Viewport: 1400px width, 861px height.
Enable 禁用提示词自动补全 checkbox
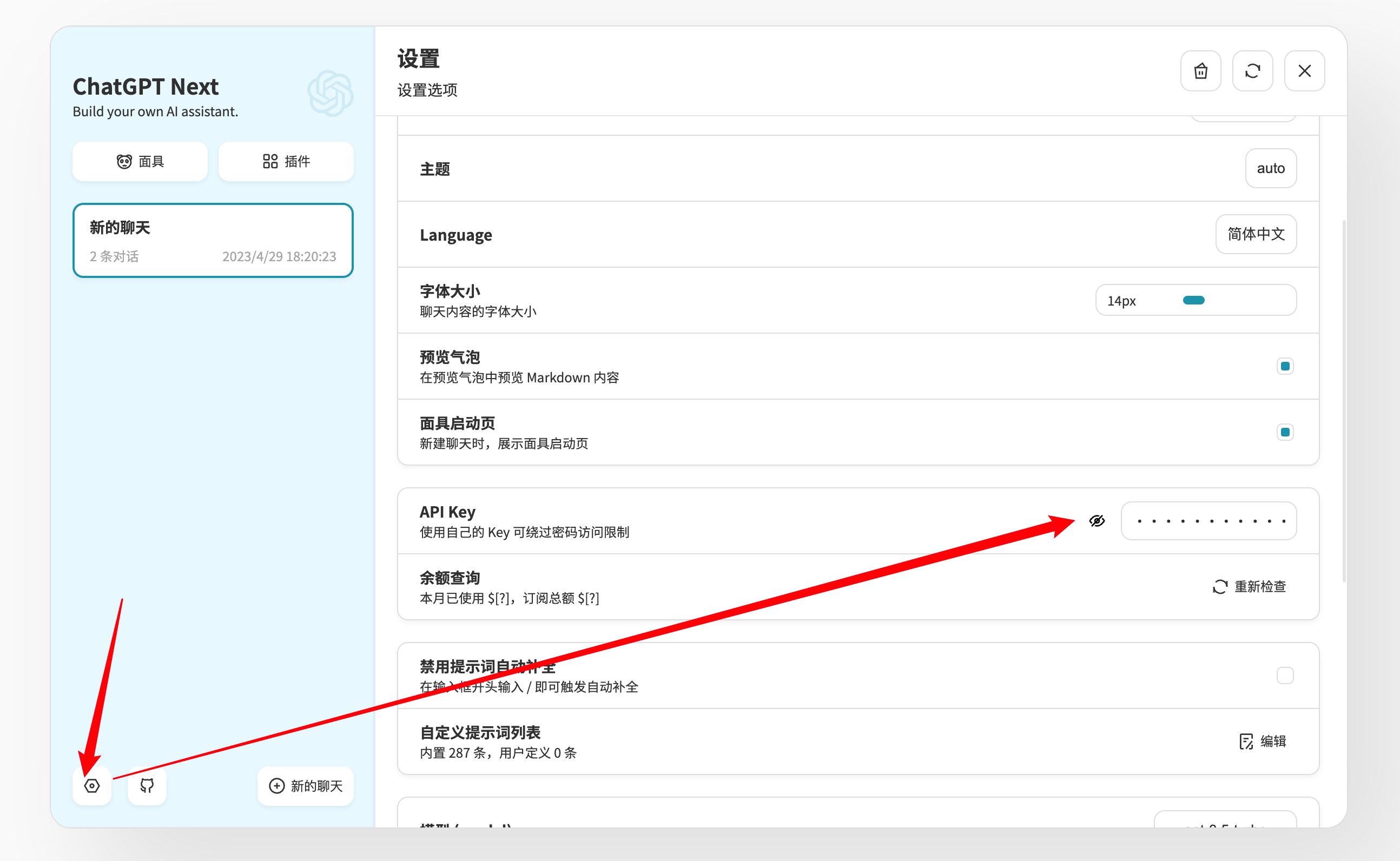point(1285,675)
